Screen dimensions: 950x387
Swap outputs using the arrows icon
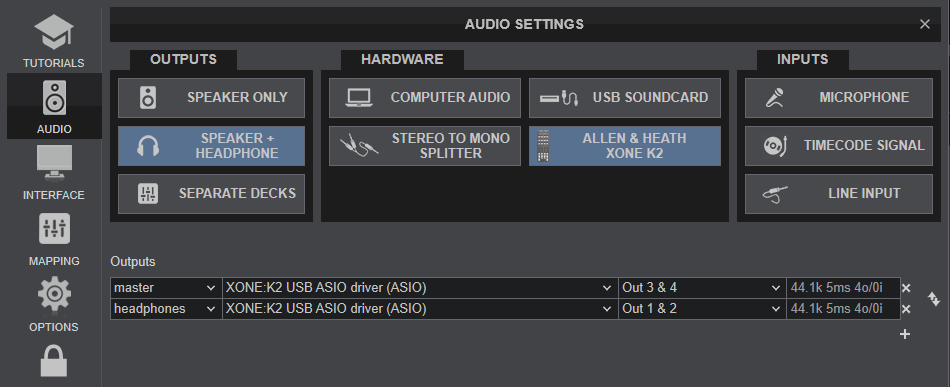click(934, 299)
